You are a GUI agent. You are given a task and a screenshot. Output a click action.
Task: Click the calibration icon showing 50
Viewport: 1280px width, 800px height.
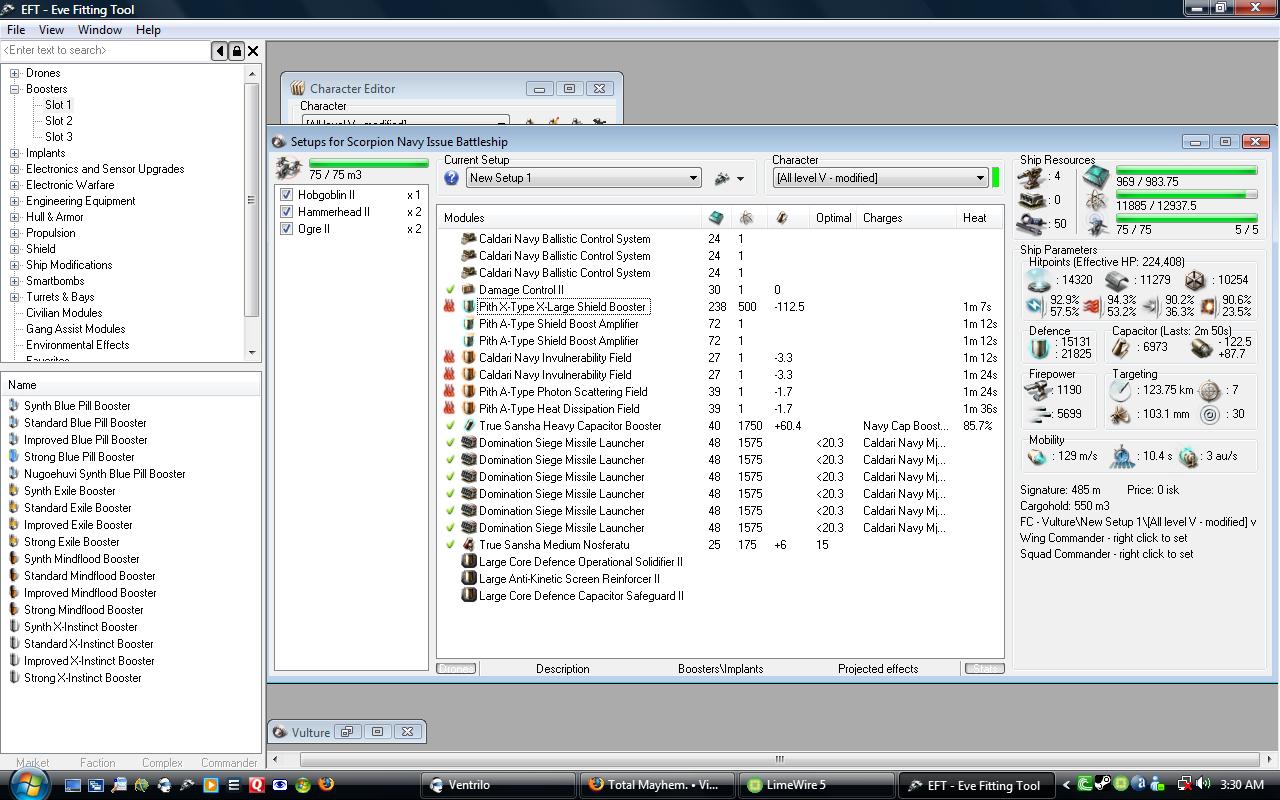[x=1032, y=224]
